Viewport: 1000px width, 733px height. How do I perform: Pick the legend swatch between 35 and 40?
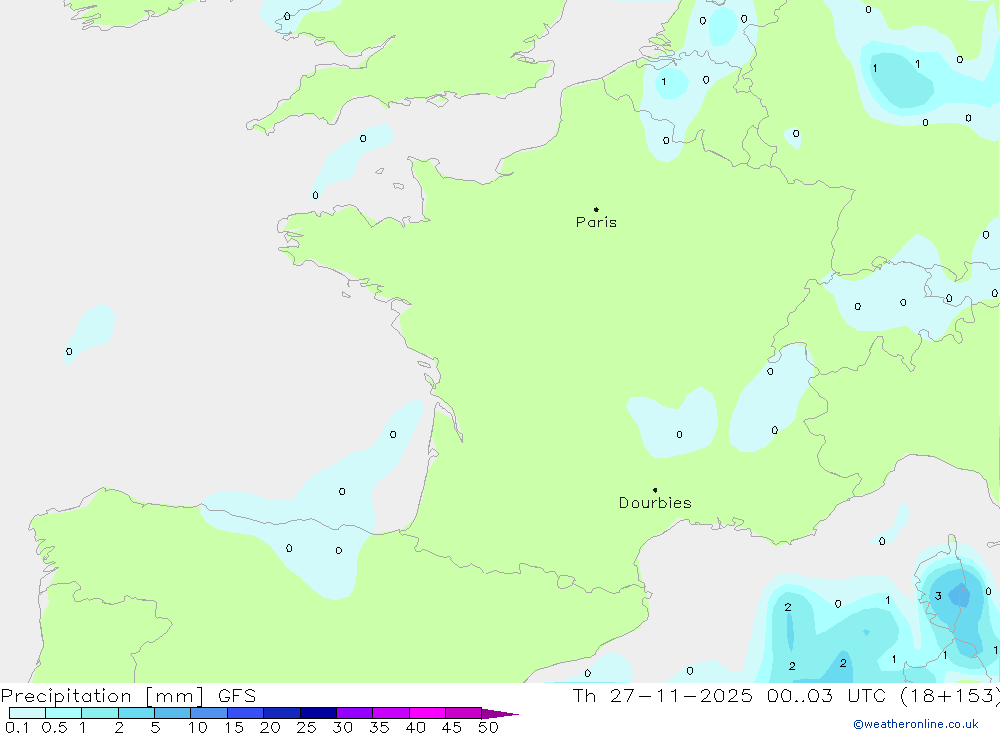point(391,713)
